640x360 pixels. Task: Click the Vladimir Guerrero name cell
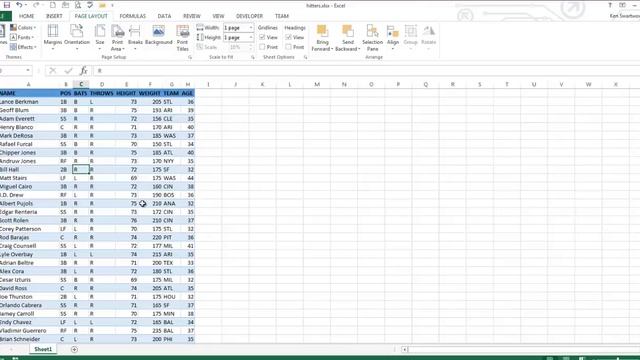[x=29, y=331]
